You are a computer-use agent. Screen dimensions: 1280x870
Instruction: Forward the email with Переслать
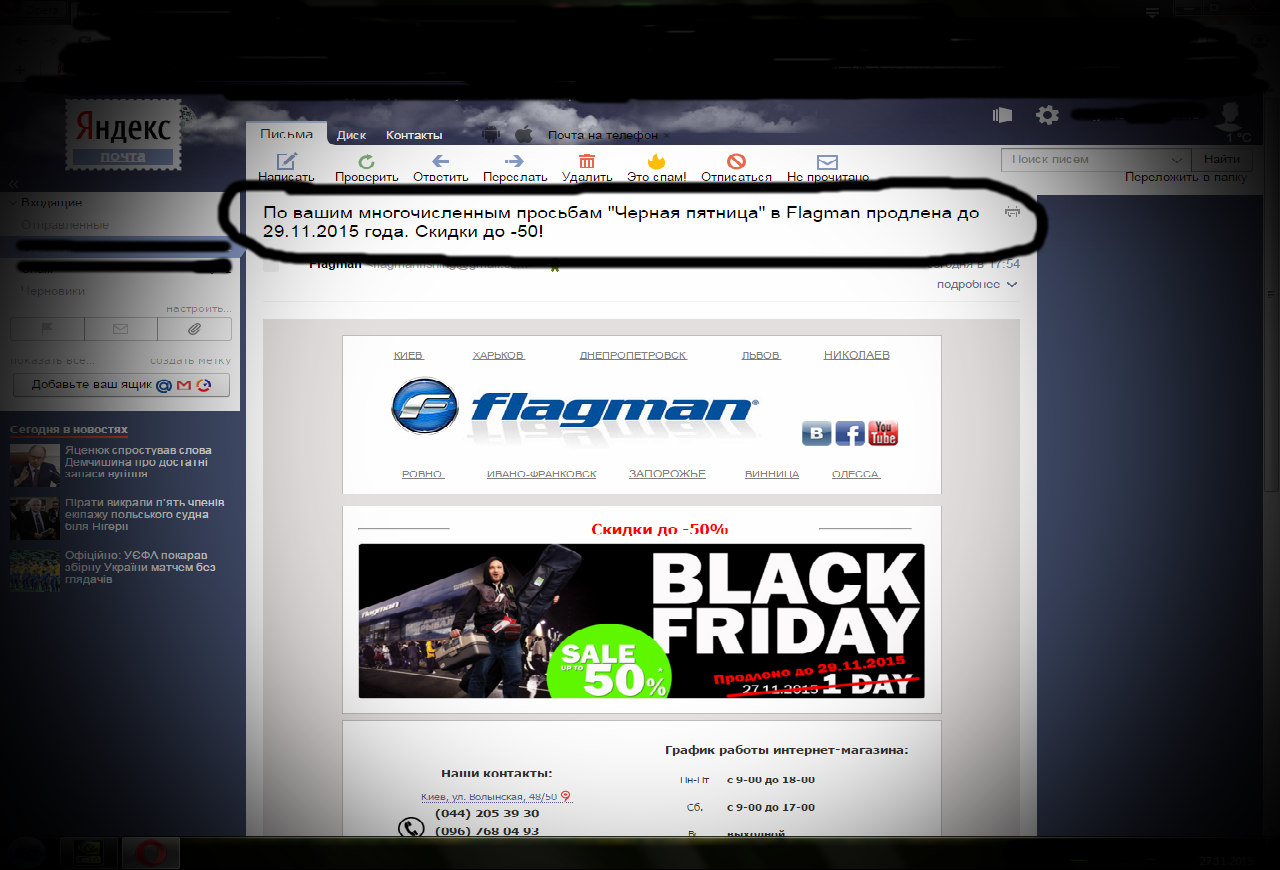click(x=514, y=162)
